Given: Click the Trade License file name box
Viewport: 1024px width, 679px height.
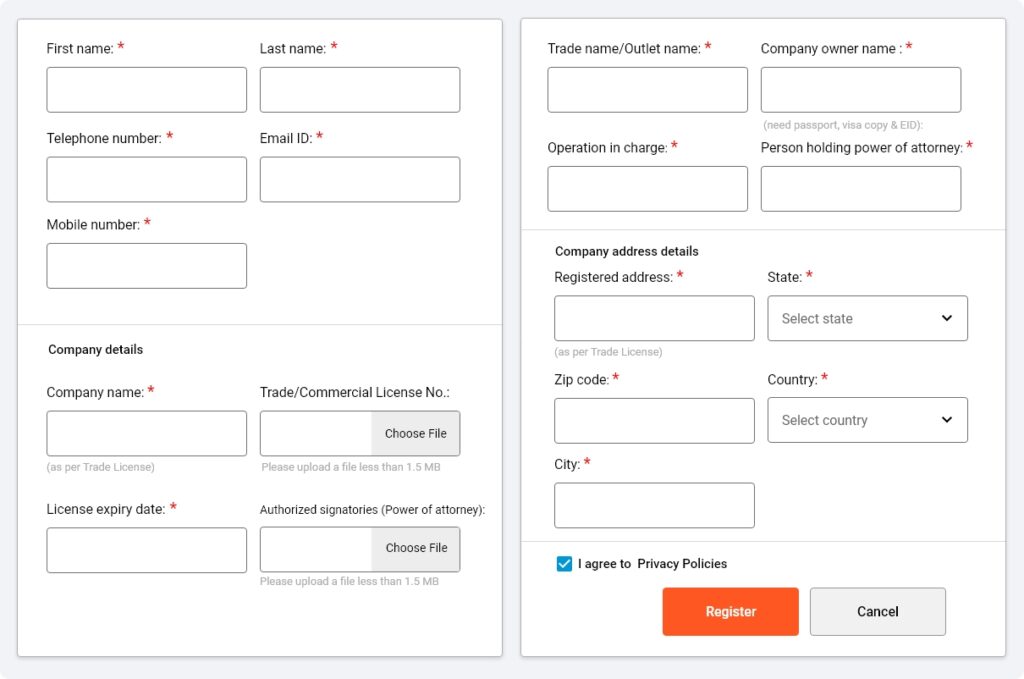Looking at the screenshot, I should [316, 434].
